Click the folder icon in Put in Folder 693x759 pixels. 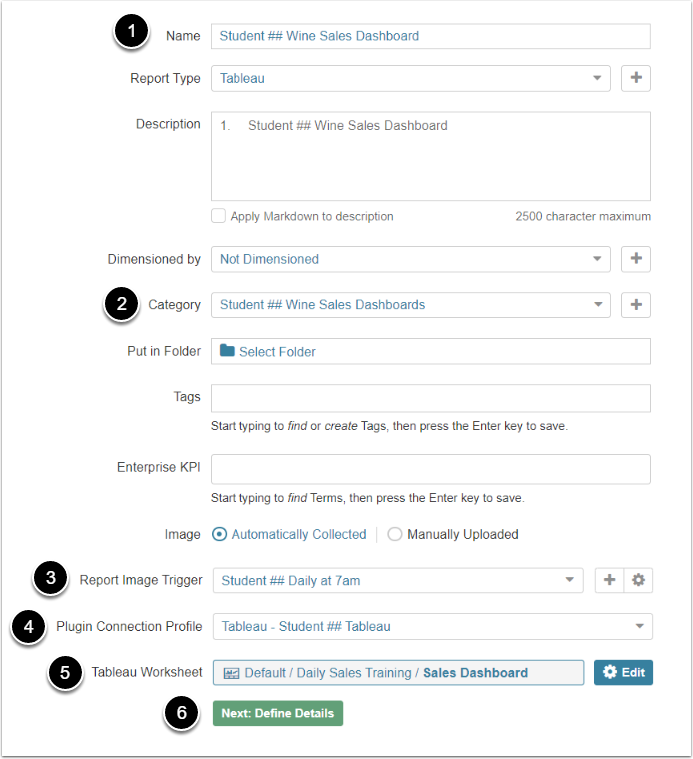227,351
